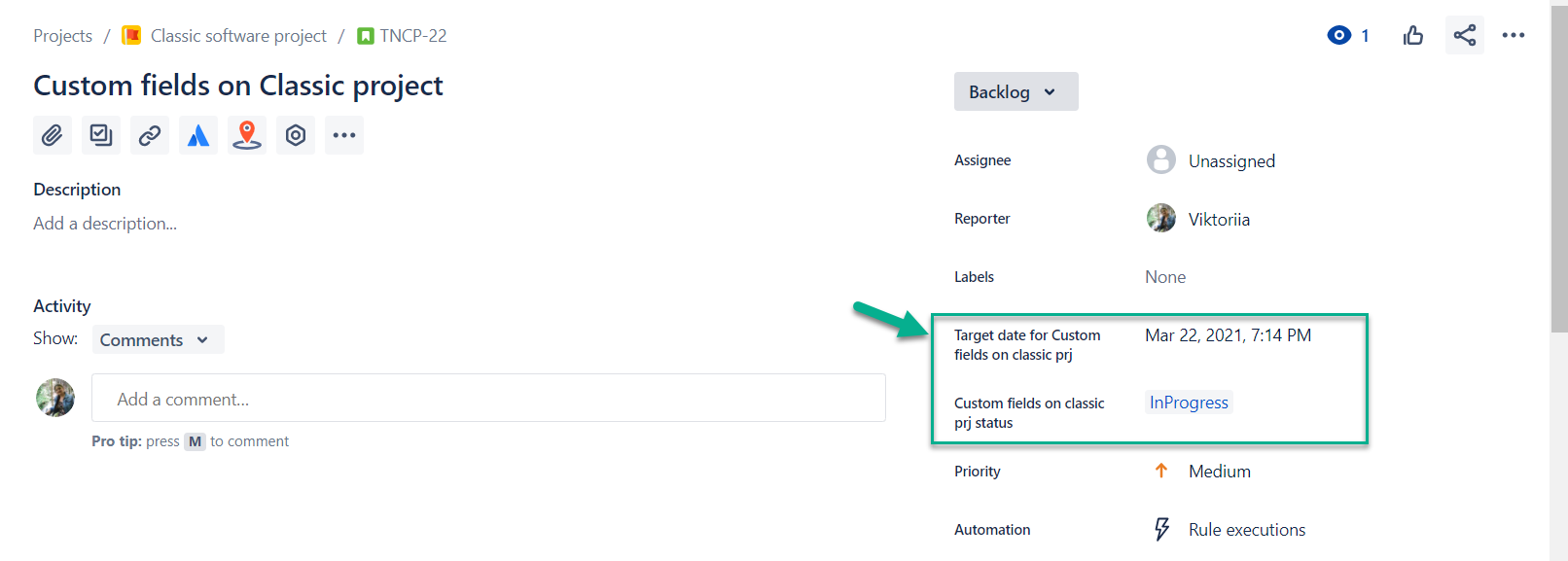This screenshot has width=1568, height=561.
Task: Click the Add a comment field
Action: [488, 398]
